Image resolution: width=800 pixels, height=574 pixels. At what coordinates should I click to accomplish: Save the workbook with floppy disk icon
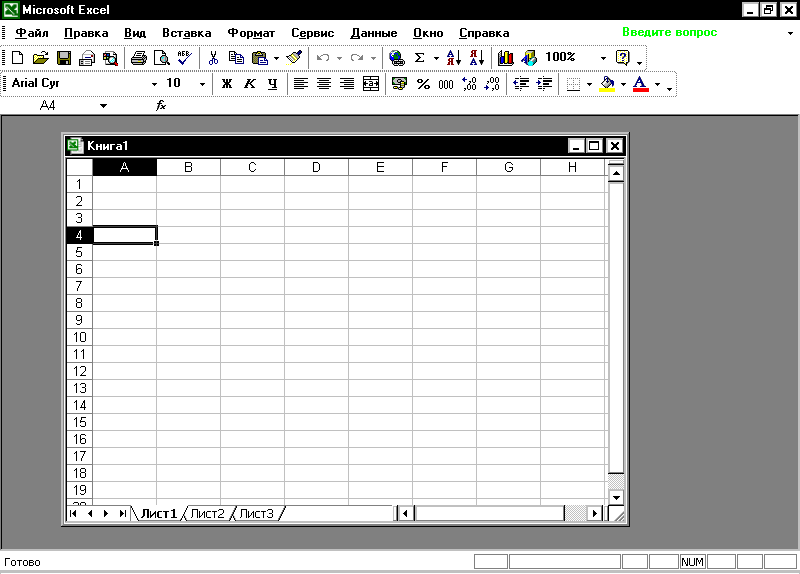[x=64, y=58]
